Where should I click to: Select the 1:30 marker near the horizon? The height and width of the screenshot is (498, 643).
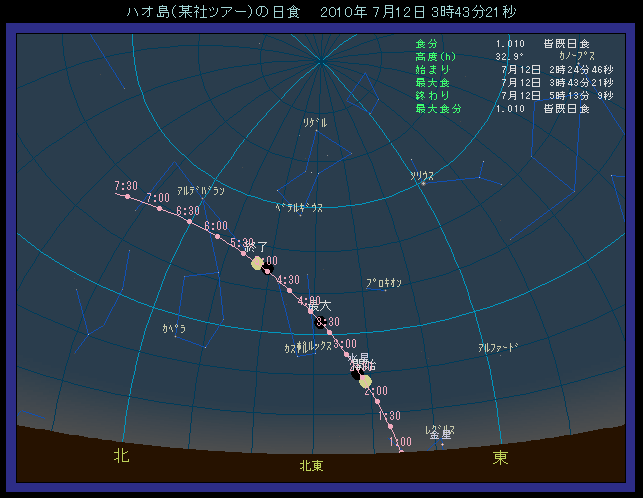(389, 416)
